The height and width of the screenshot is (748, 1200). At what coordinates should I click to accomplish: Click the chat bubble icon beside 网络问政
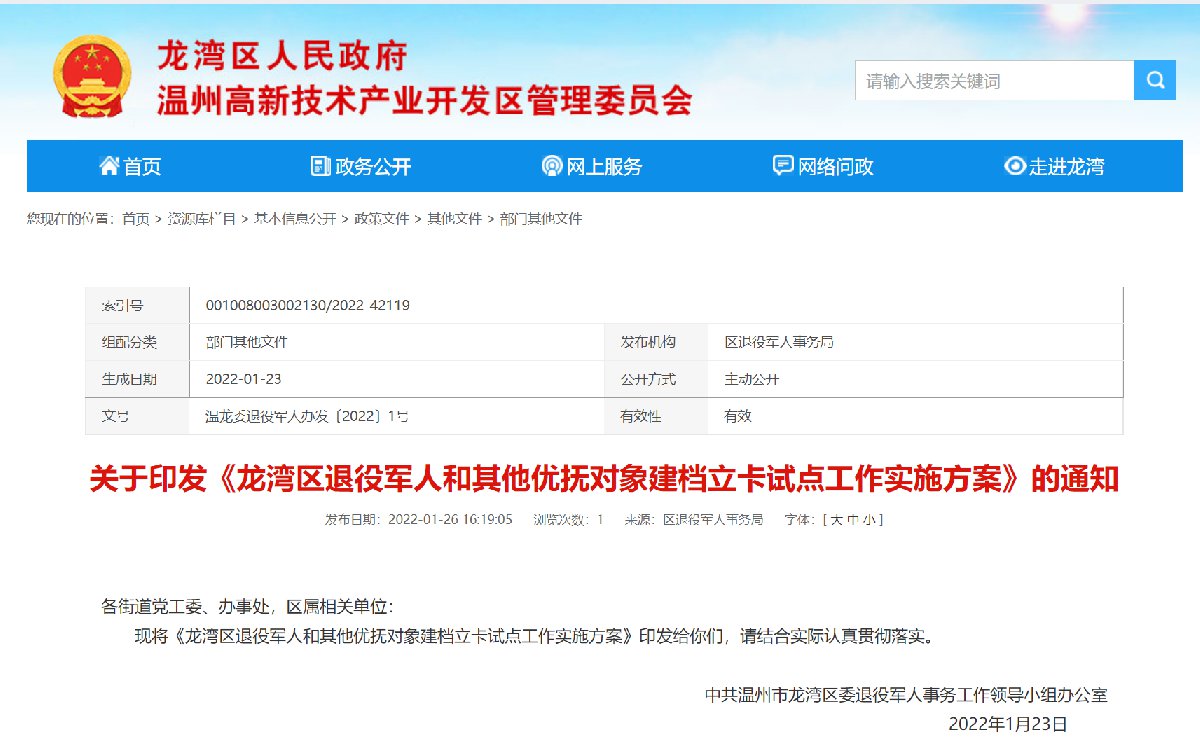(783, 166)
